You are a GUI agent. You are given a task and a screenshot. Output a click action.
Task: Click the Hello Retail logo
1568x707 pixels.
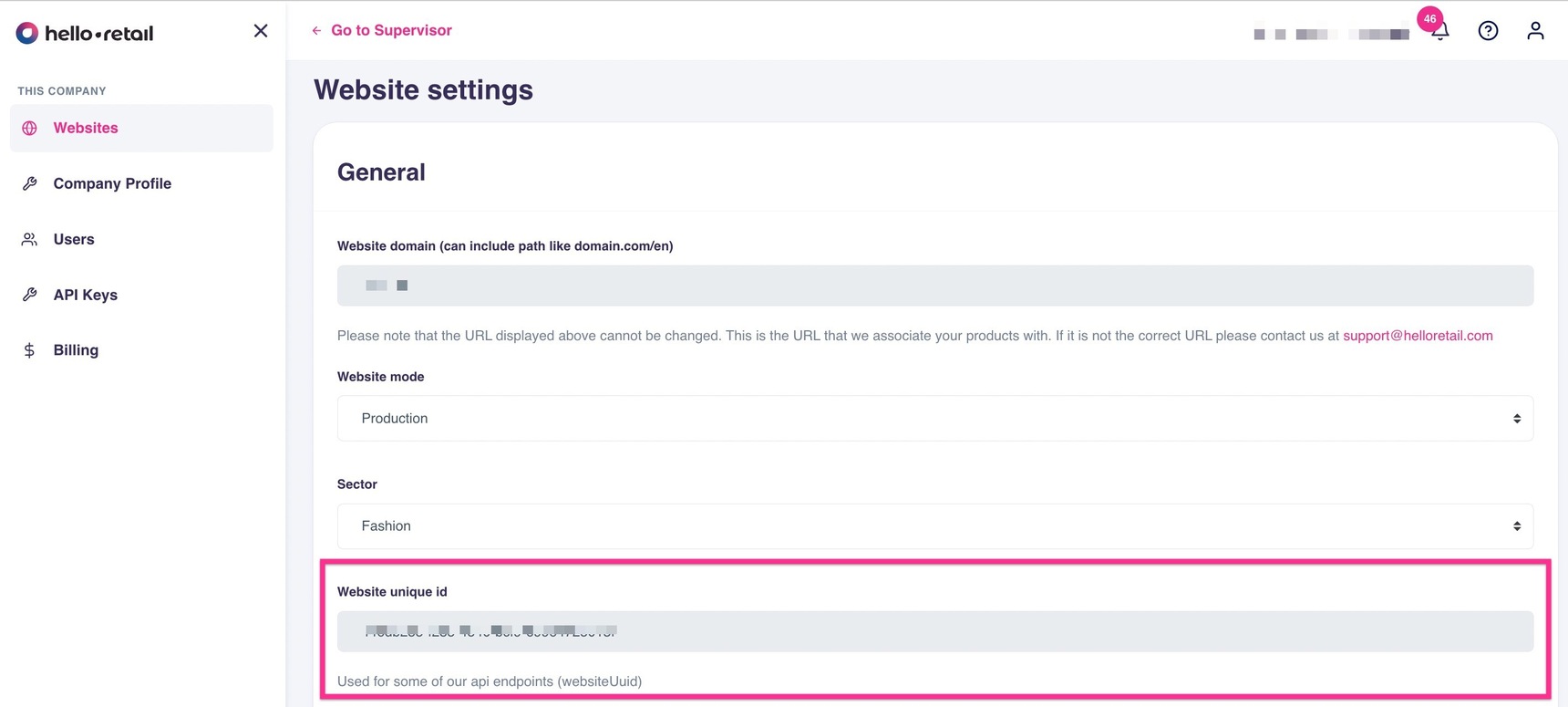pyautogui.click(x=85, y=34)
